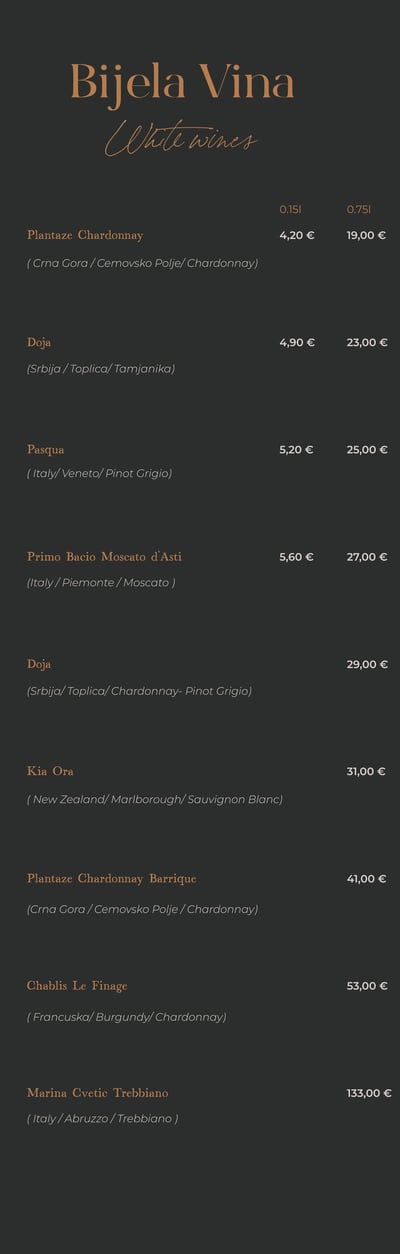
Task: Open the Primo Bacio Moscato d'Asti entry
Action: tap(104, 556)
